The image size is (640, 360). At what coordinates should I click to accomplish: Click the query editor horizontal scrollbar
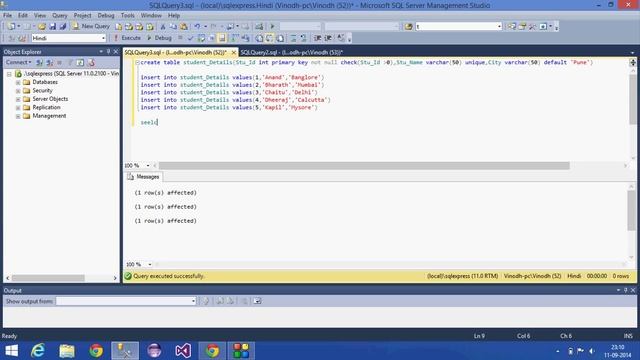tap(364, 166)
